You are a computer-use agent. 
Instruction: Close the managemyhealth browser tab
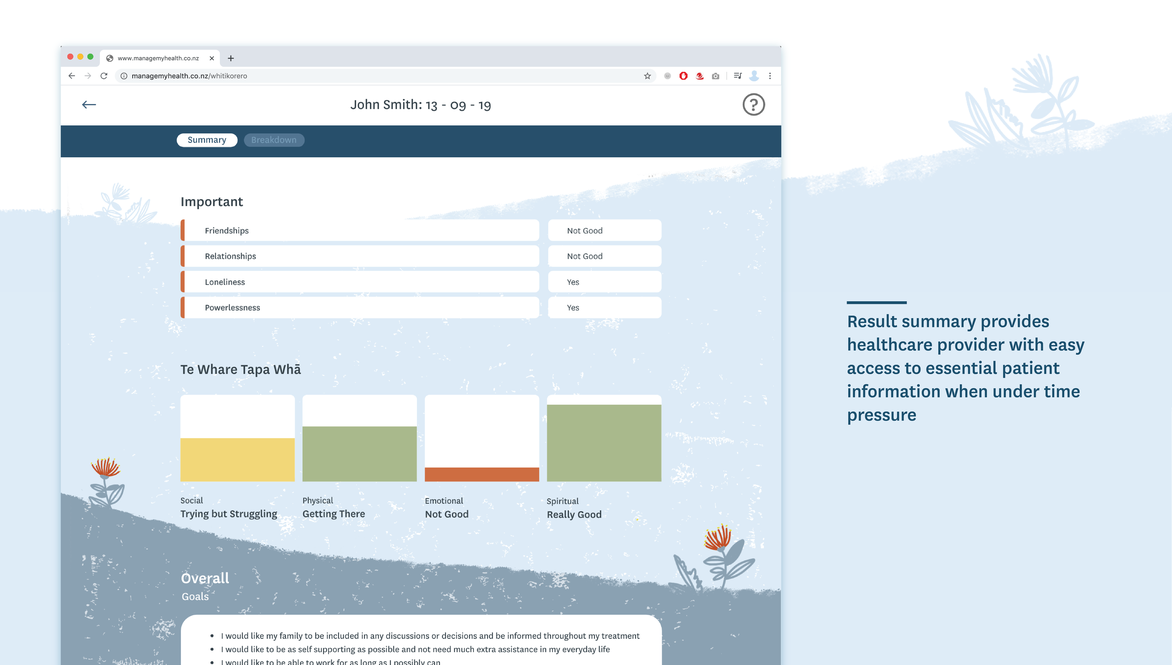pos(212,58)
